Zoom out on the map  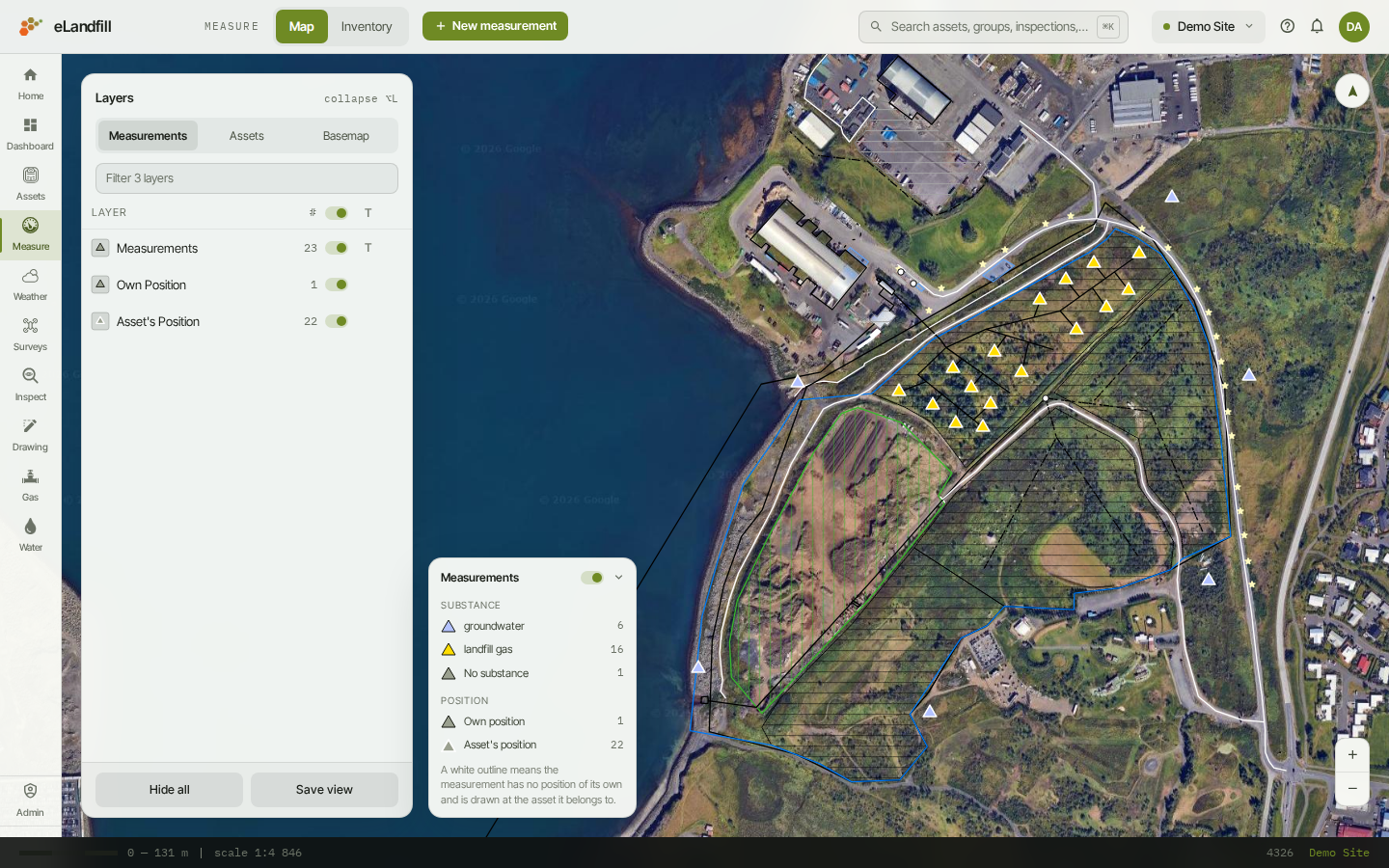(x=1352, y=789)
